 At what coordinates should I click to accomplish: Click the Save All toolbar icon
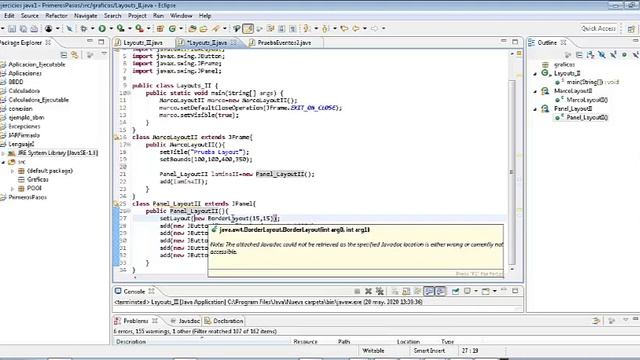point(23,29)
